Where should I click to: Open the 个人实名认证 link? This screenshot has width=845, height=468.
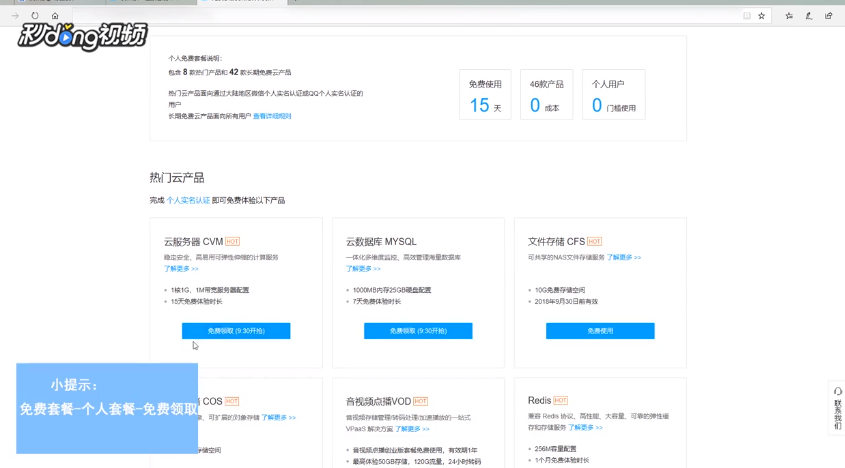(x=188, y=200)
